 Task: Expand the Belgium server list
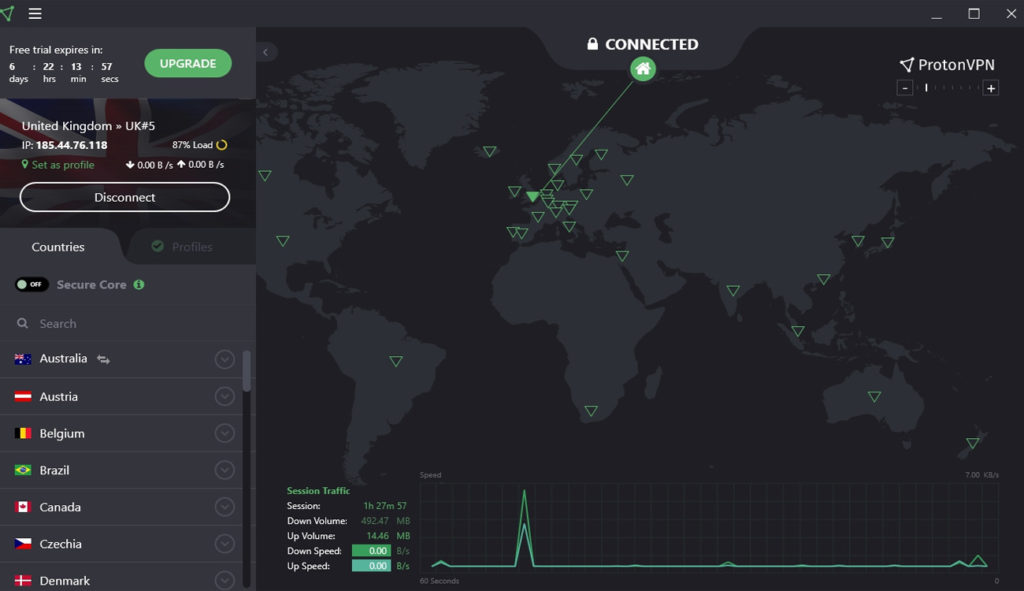pyautogui.click(x=224, y=433)
